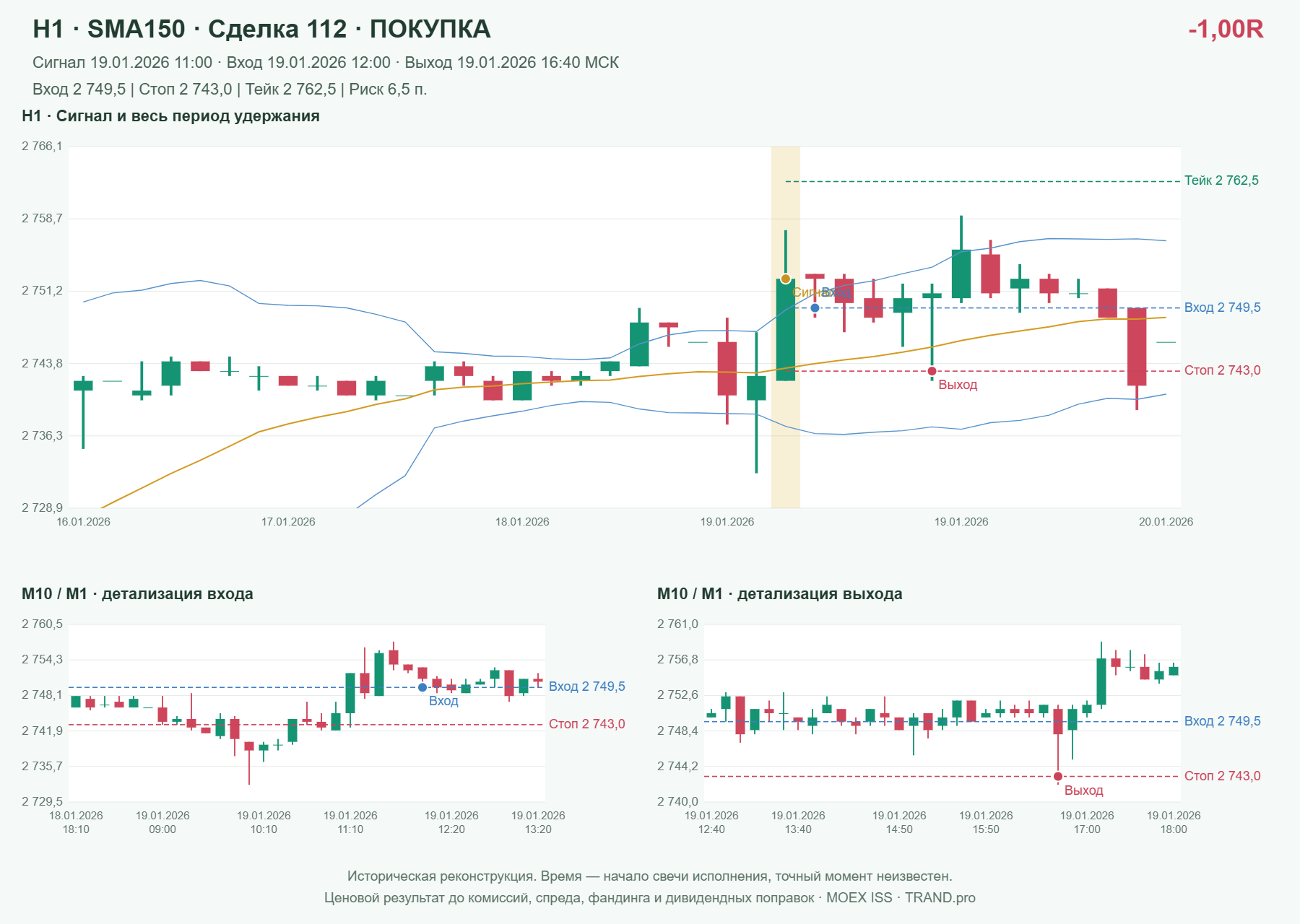
Task: Click the title 'H1 · SMA150 · Сделка 112 · ПОКУПКА'
Action: coord(261,29)
